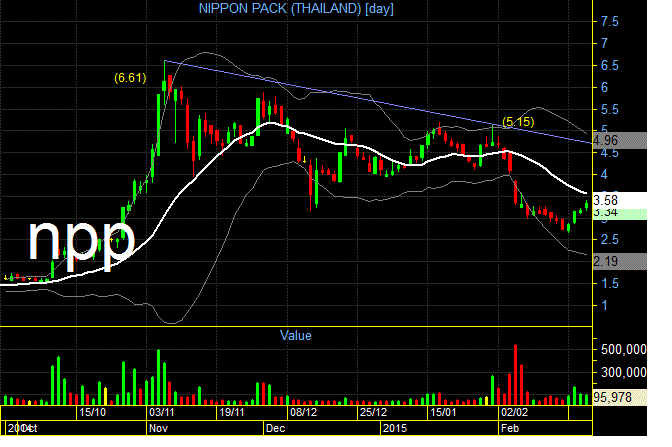Screen dimensions: 672x447
Task: Click the Value panel heading
Action: [296, 336]
